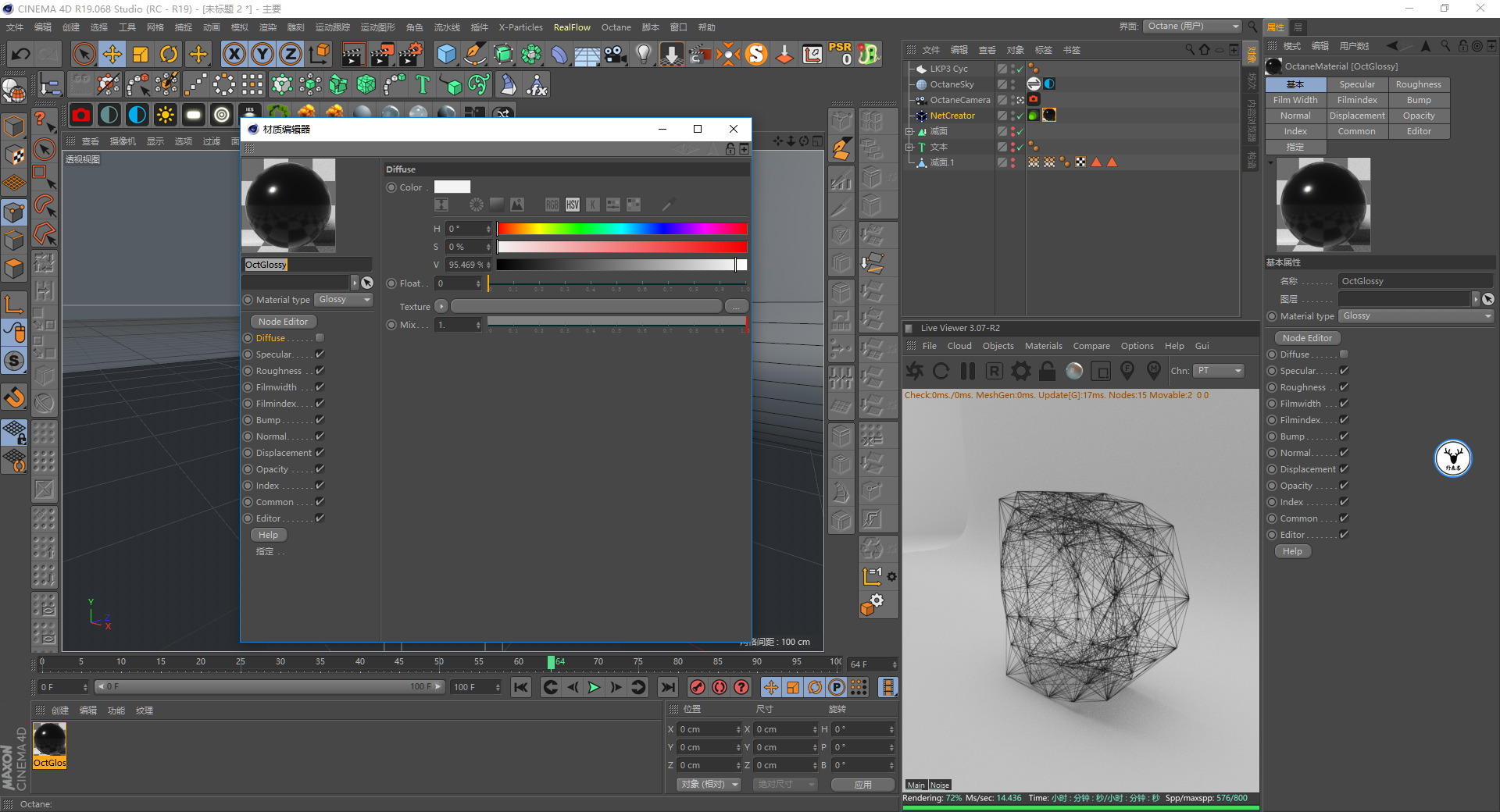Activate the Move tool

pos(112,54)
